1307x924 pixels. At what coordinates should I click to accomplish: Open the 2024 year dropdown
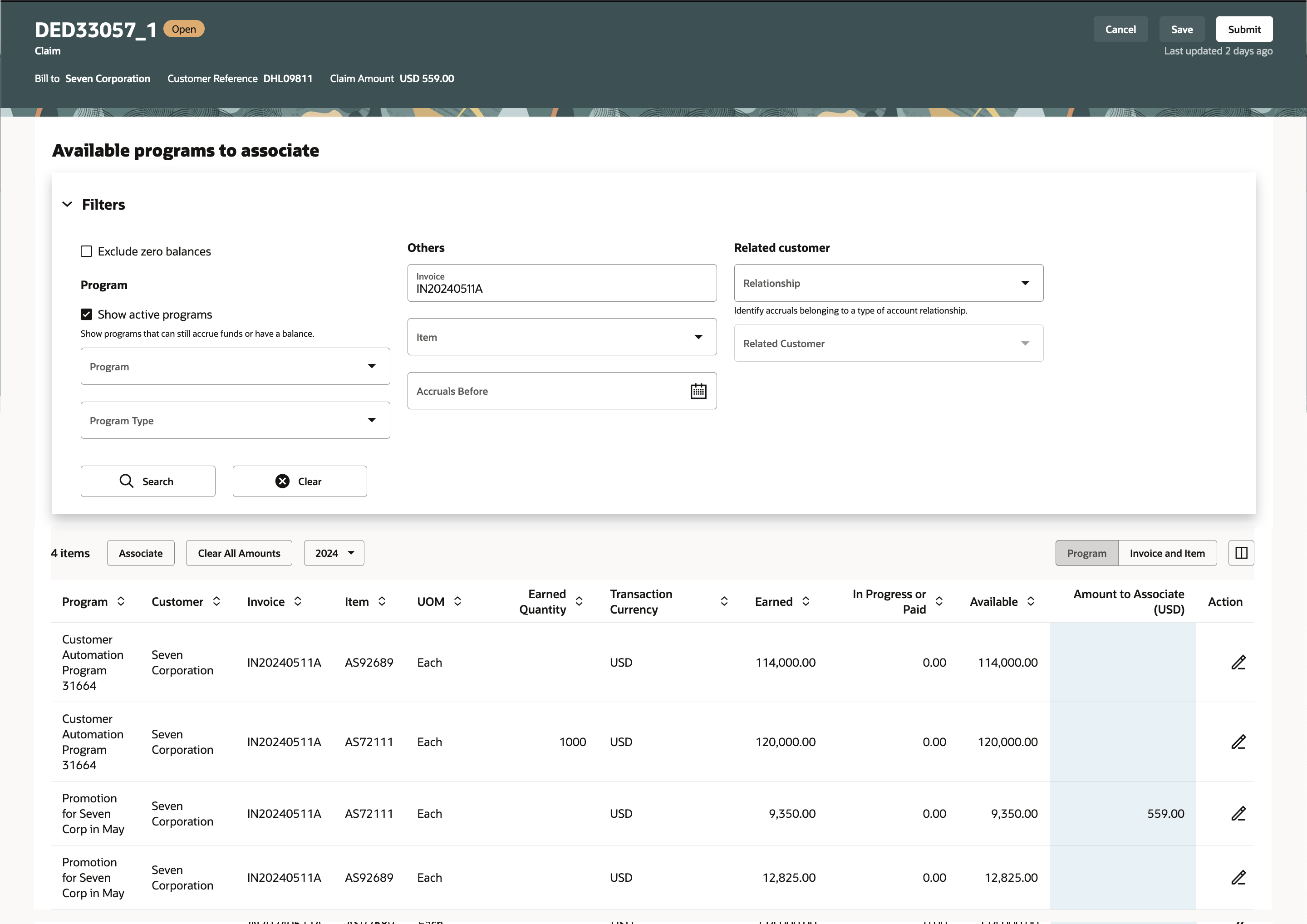click(334, 553)
